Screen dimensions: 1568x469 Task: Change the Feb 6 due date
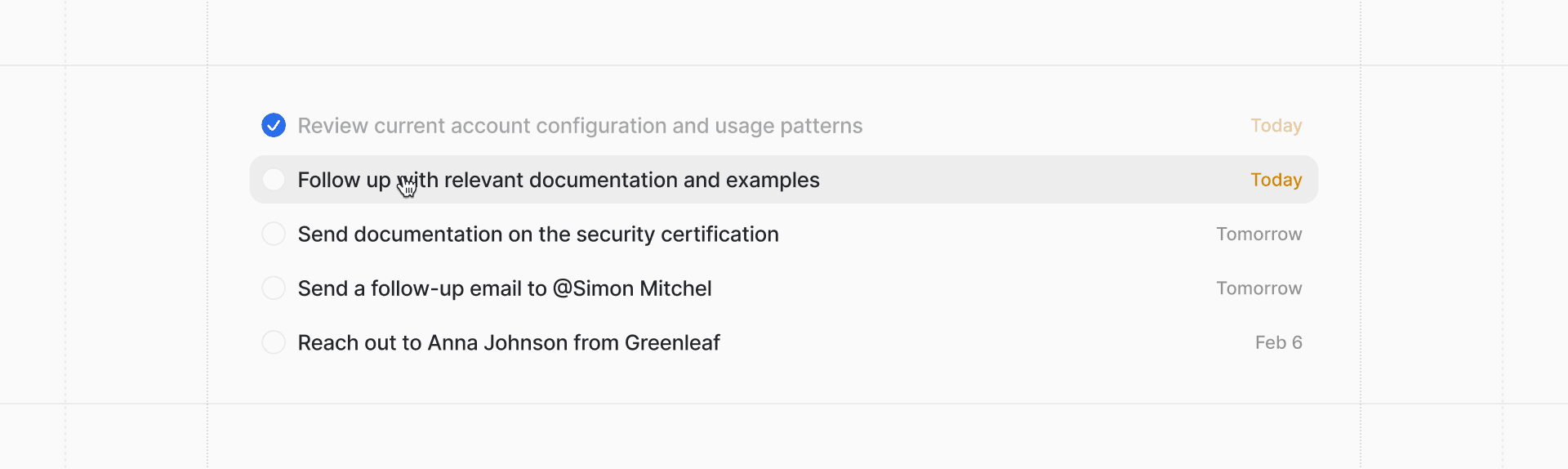(x=1278, y=342)
